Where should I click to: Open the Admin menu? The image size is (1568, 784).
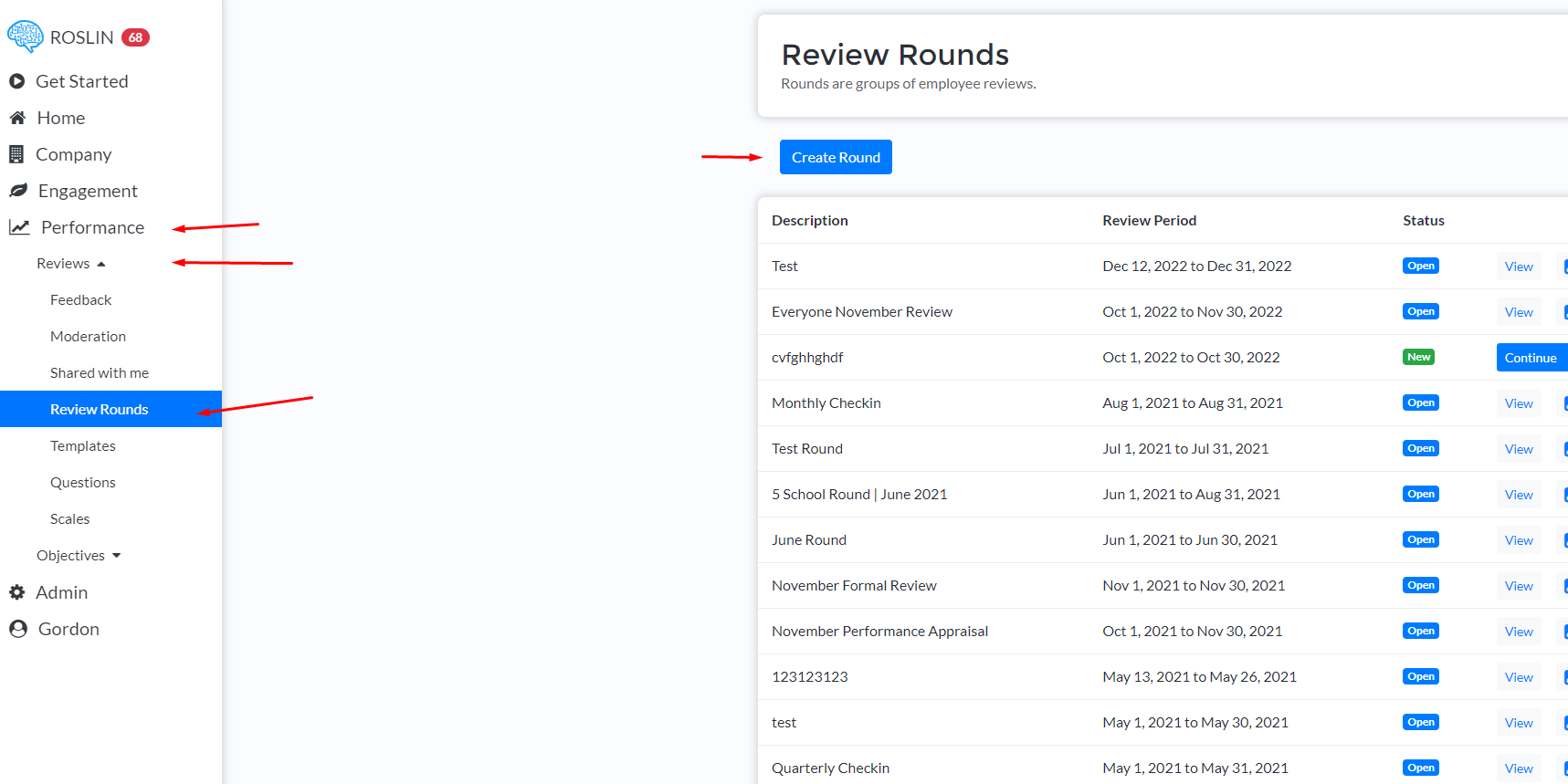click(x=62, y=592)
